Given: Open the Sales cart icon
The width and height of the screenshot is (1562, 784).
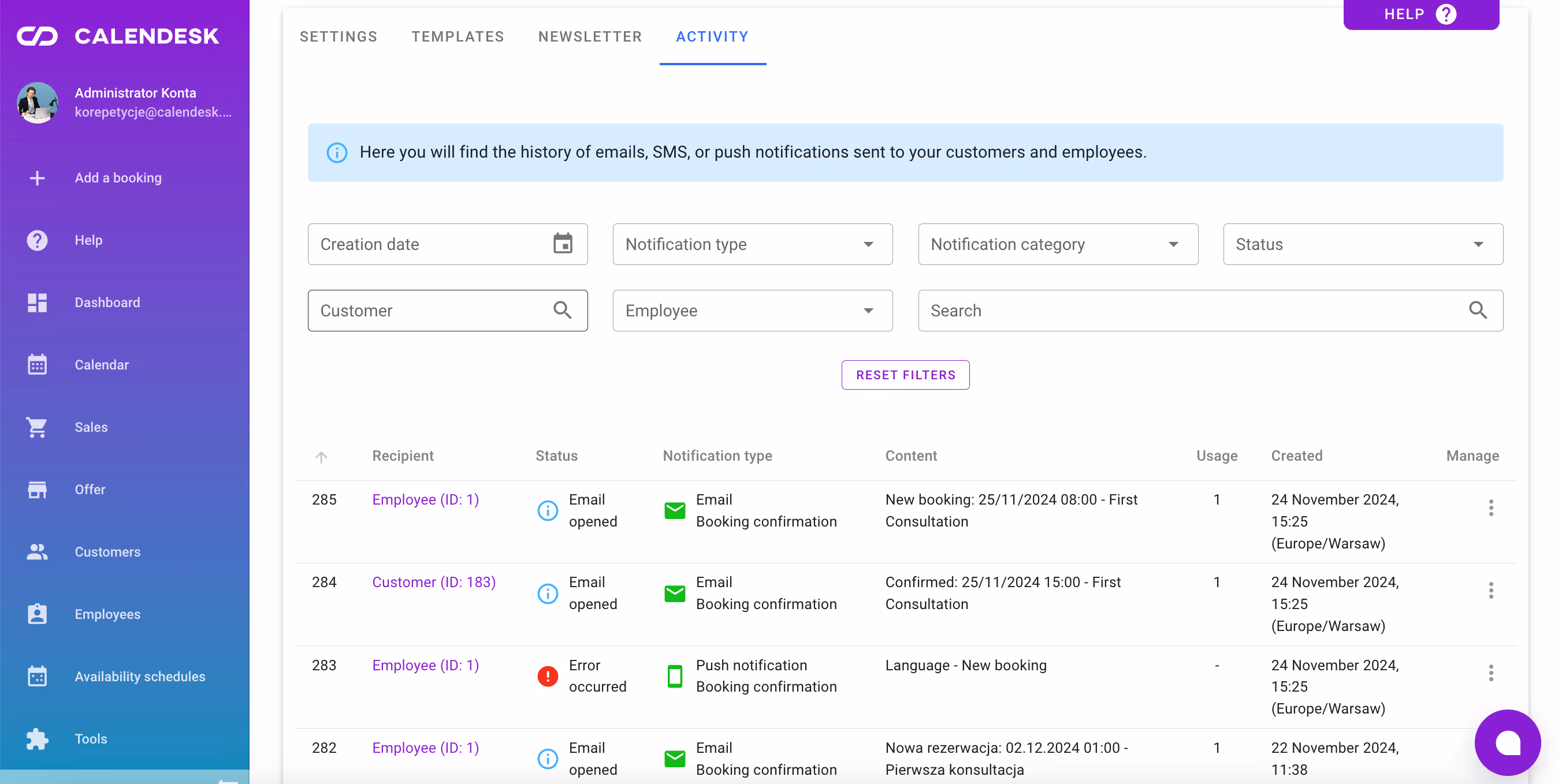Looking at the screenshot, I should (x=37, y=427).
